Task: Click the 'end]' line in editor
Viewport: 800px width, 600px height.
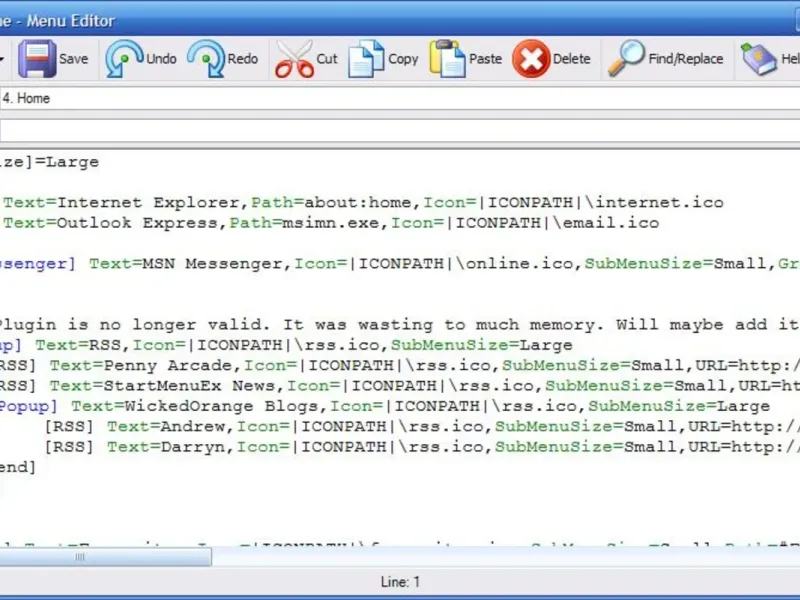Action: point(17,468)
